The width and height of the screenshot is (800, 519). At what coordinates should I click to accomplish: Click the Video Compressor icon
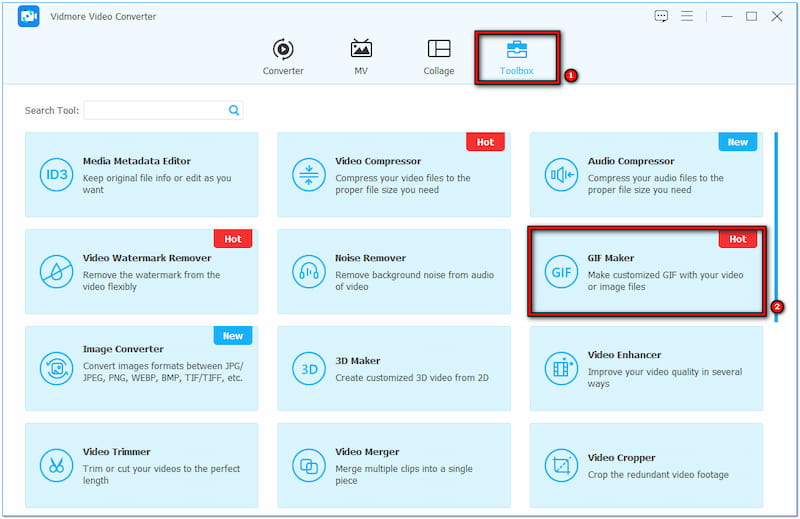(309, 175)
